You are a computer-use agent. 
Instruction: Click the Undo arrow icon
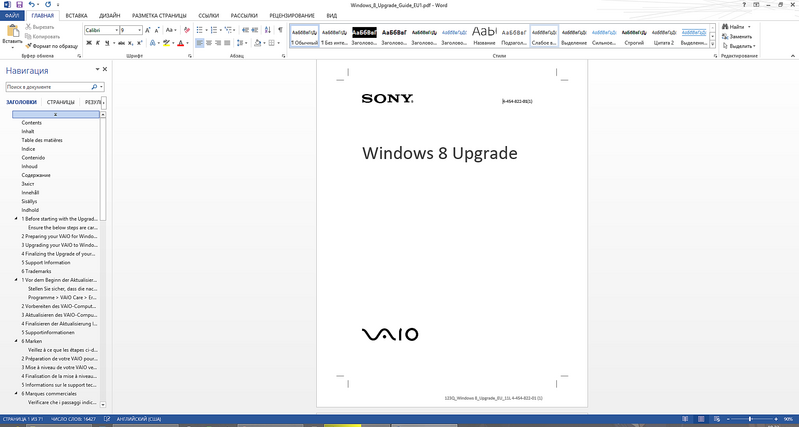pyautogui.click(x=32, y=5)
